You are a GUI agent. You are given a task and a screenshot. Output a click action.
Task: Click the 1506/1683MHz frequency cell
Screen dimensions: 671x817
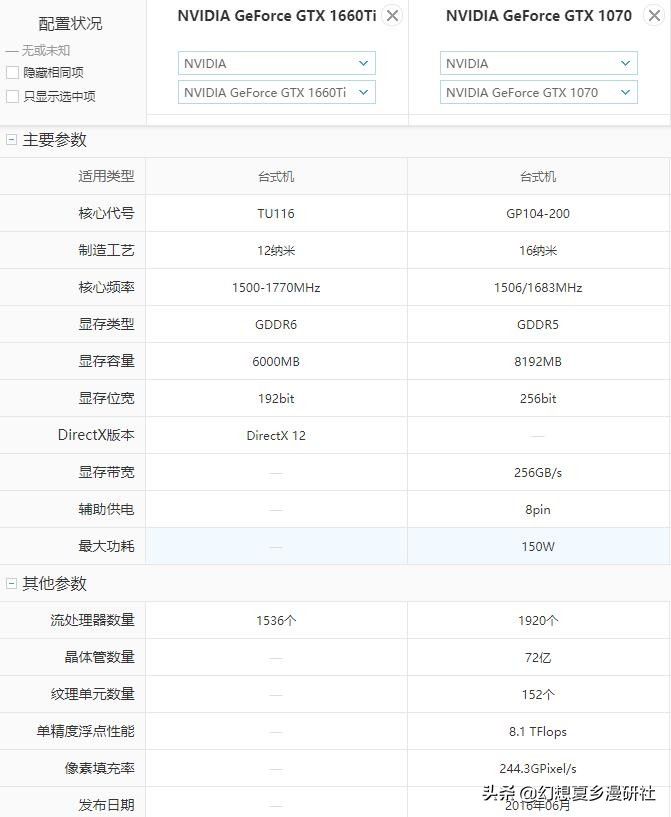(x=538, y=288)
